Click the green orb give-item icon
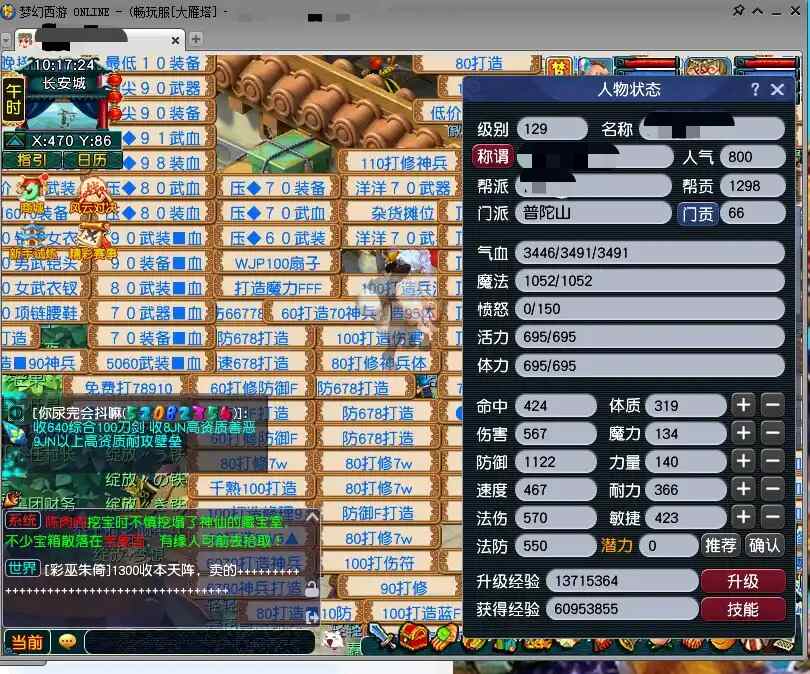Viewport: 810px width, 674px height. click(x=445, y=637)
